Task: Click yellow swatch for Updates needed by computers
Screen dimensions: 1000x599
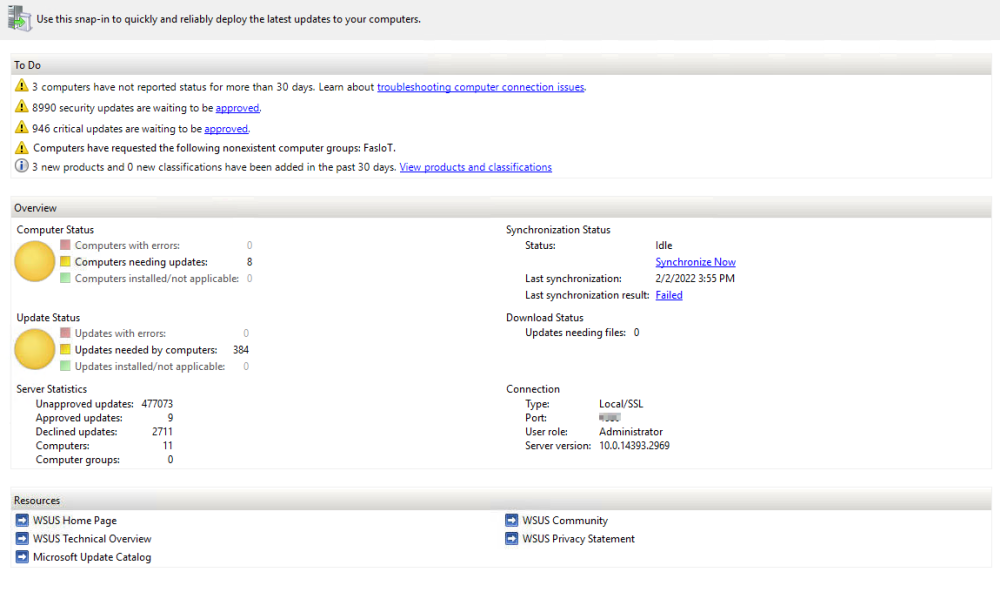Action: pos(65,350)
